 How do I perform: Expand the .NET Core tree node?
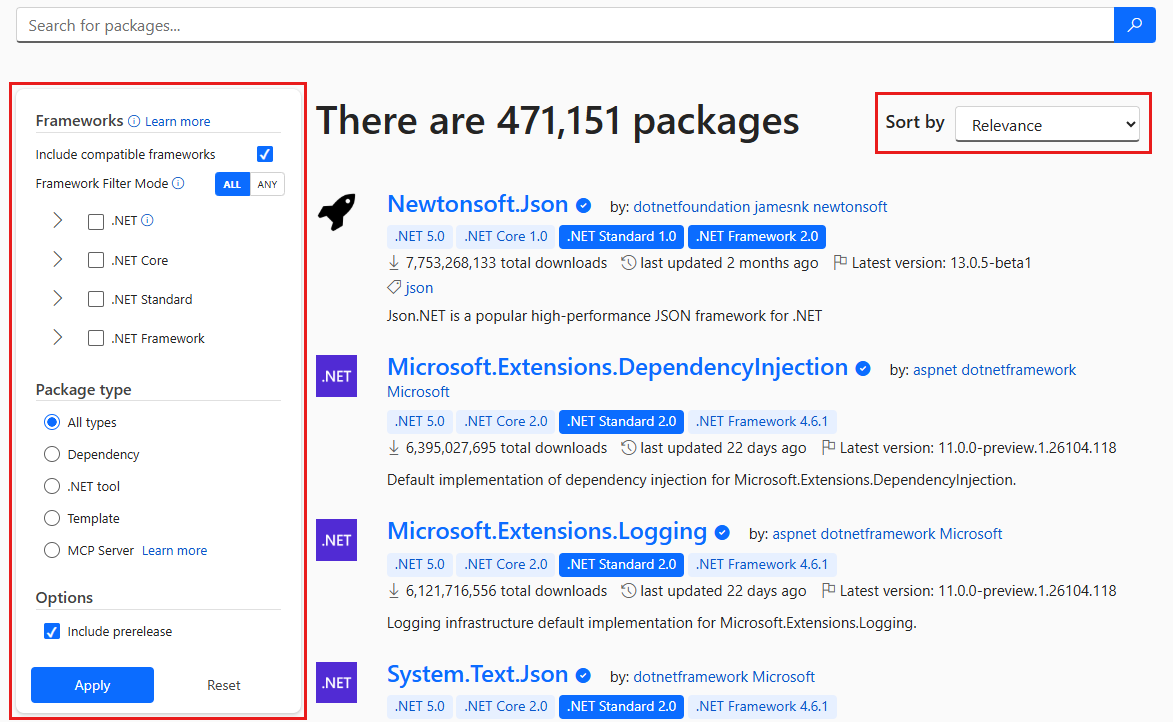pyautogui.click(x=58, y=259)
